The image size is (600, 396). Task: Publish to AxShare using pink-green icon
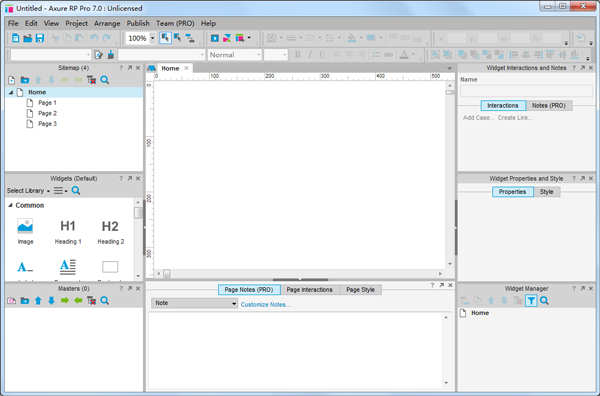(227, 38)
